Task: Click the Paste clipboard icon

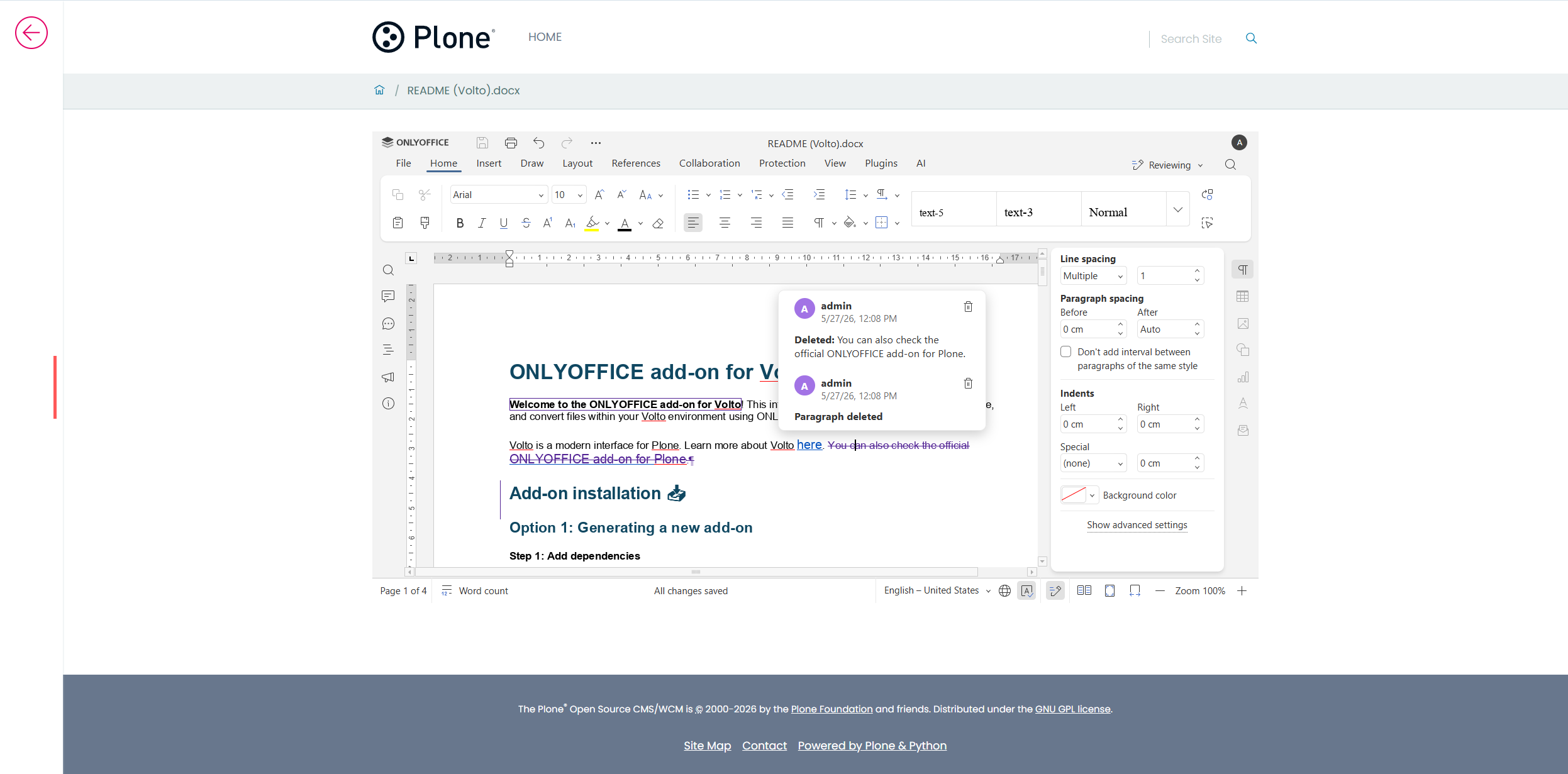Action: tap(398, 223)
